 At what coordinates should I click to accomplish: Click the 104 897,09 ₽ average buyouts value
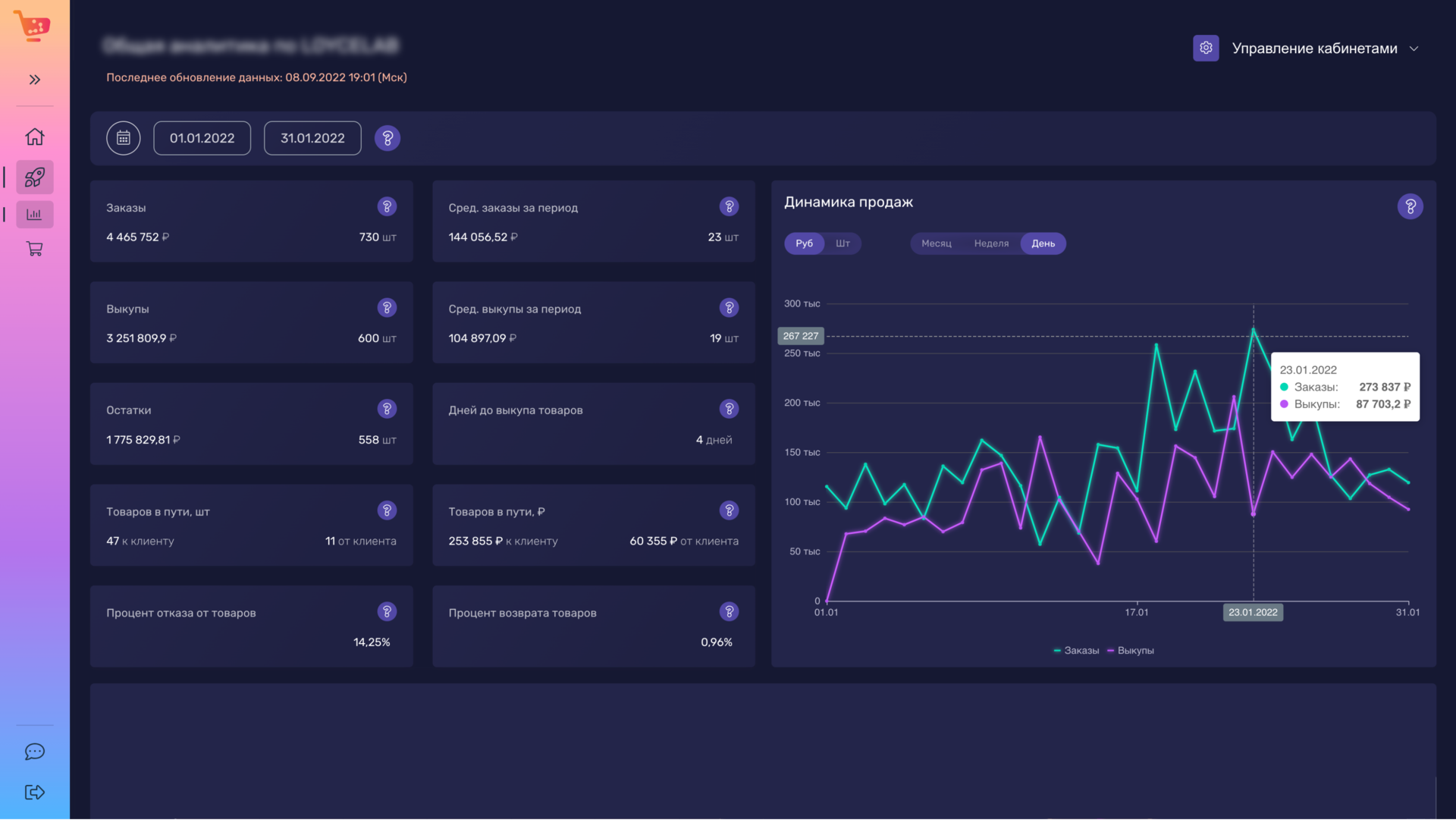click(482, 338)
